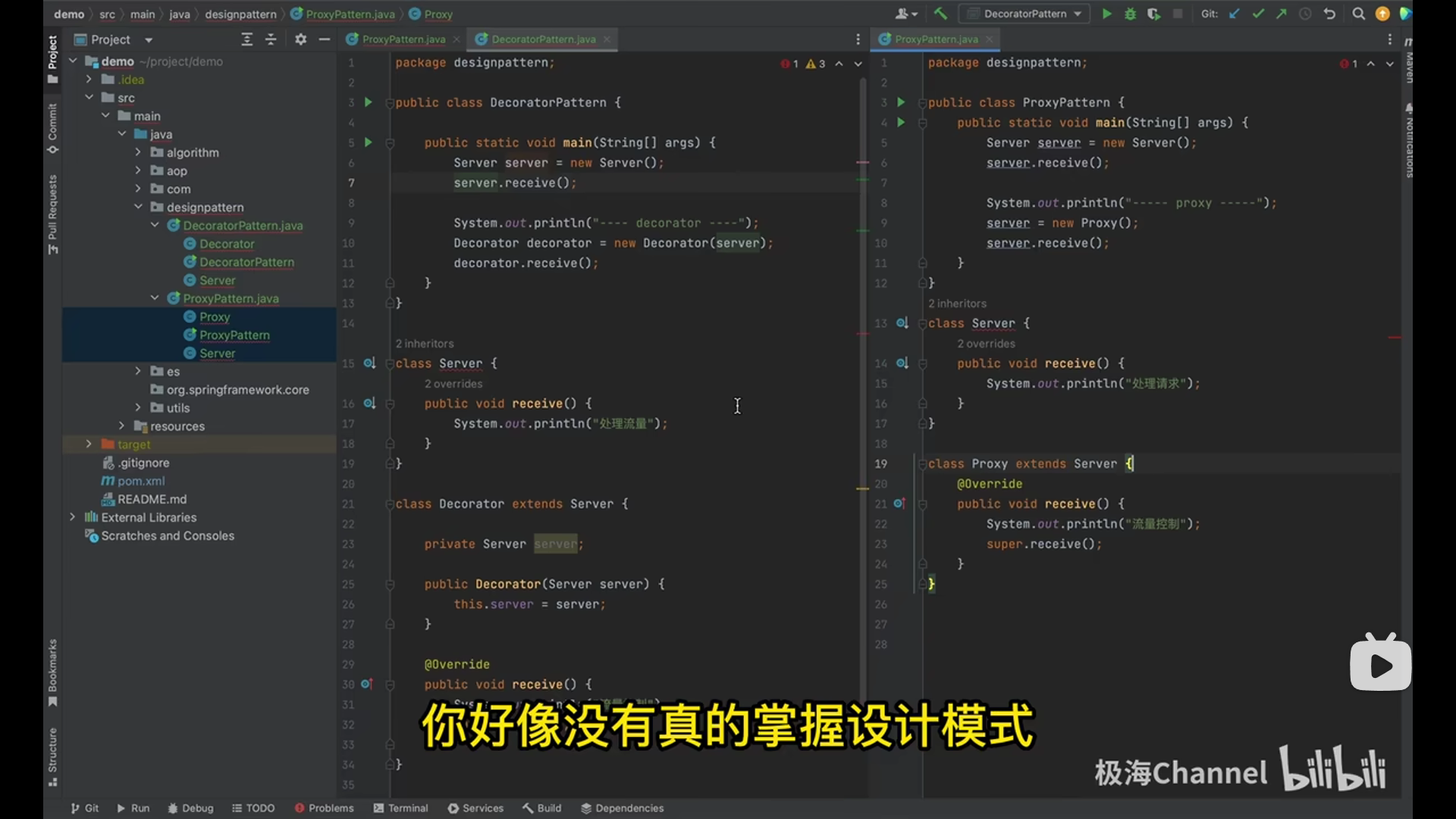1456x819 pixels.
Task: Click the undo rollback arrow icon
Action: pyautogui.click(x=1329, y=14)
